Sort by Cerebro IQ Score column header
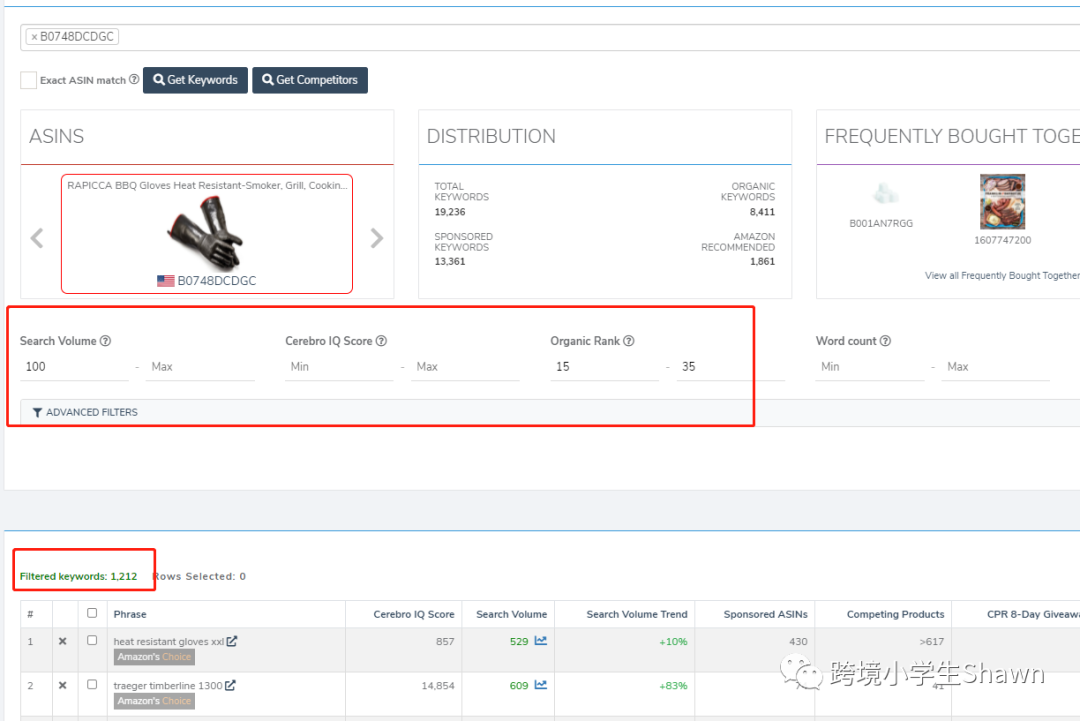Screen dimensions: 1080x721 [x=414, y=614]
